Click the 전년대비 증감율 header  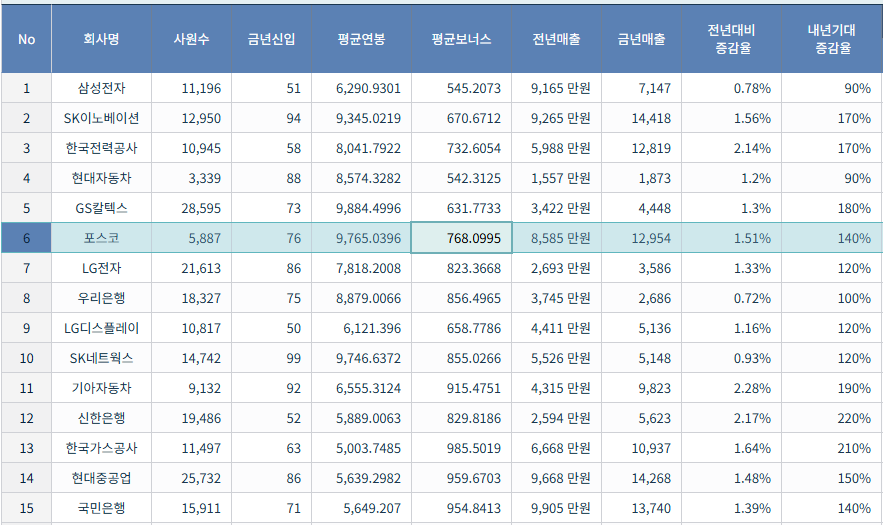(732, 39)
